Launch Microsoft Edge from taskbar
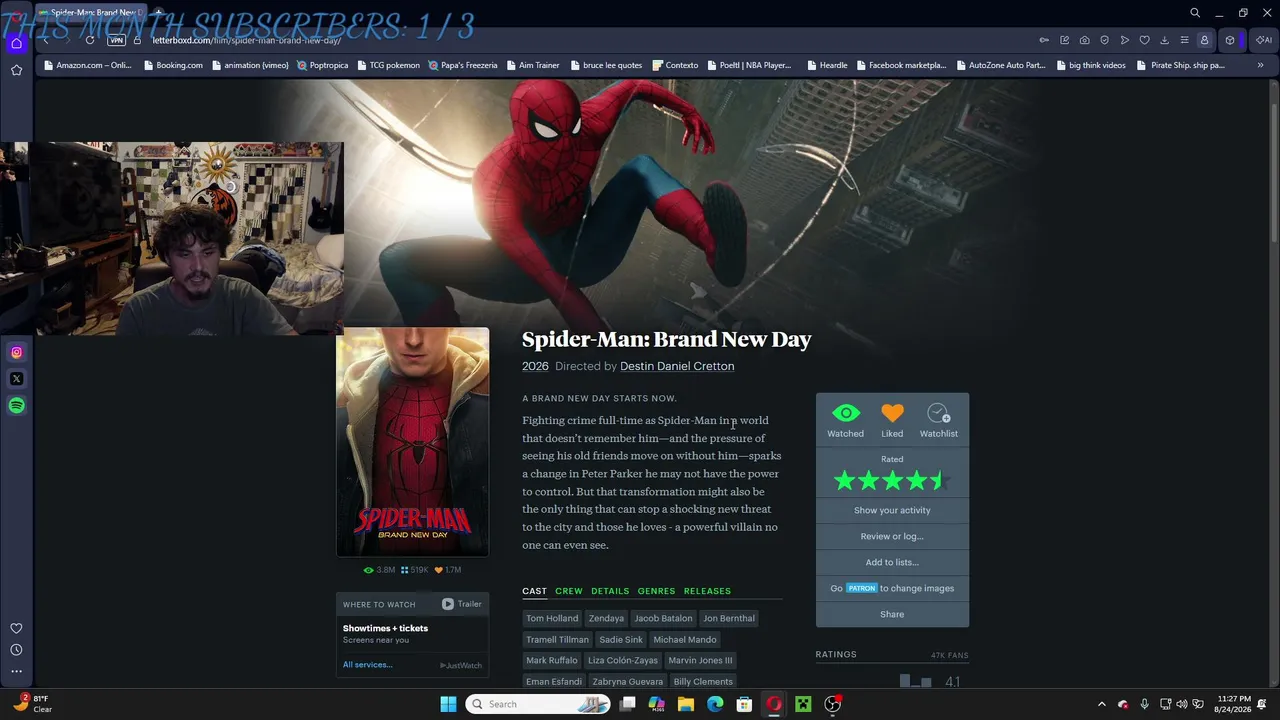 point(715,704)
